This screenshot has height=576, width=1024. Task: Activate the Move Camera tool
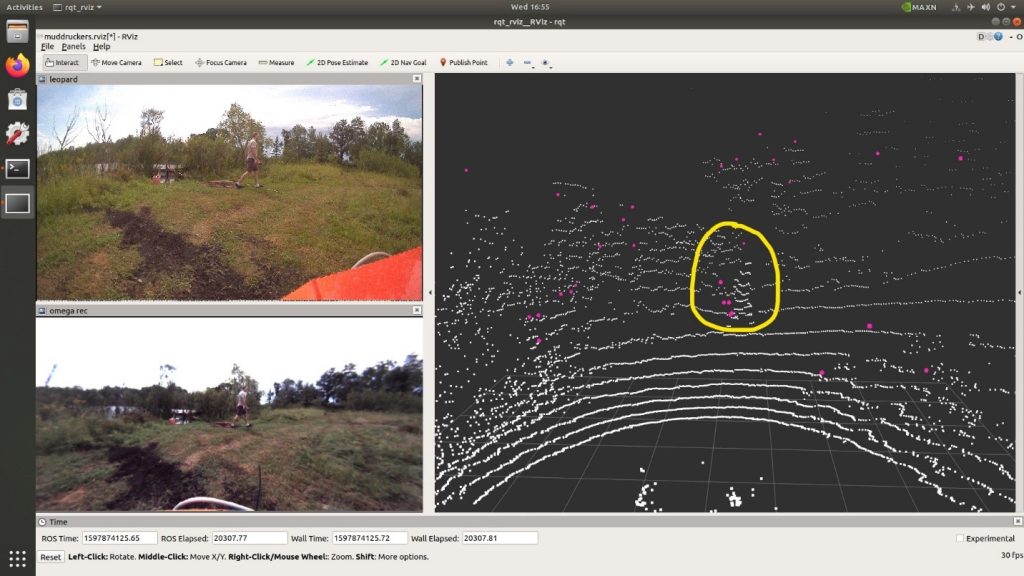117,62
